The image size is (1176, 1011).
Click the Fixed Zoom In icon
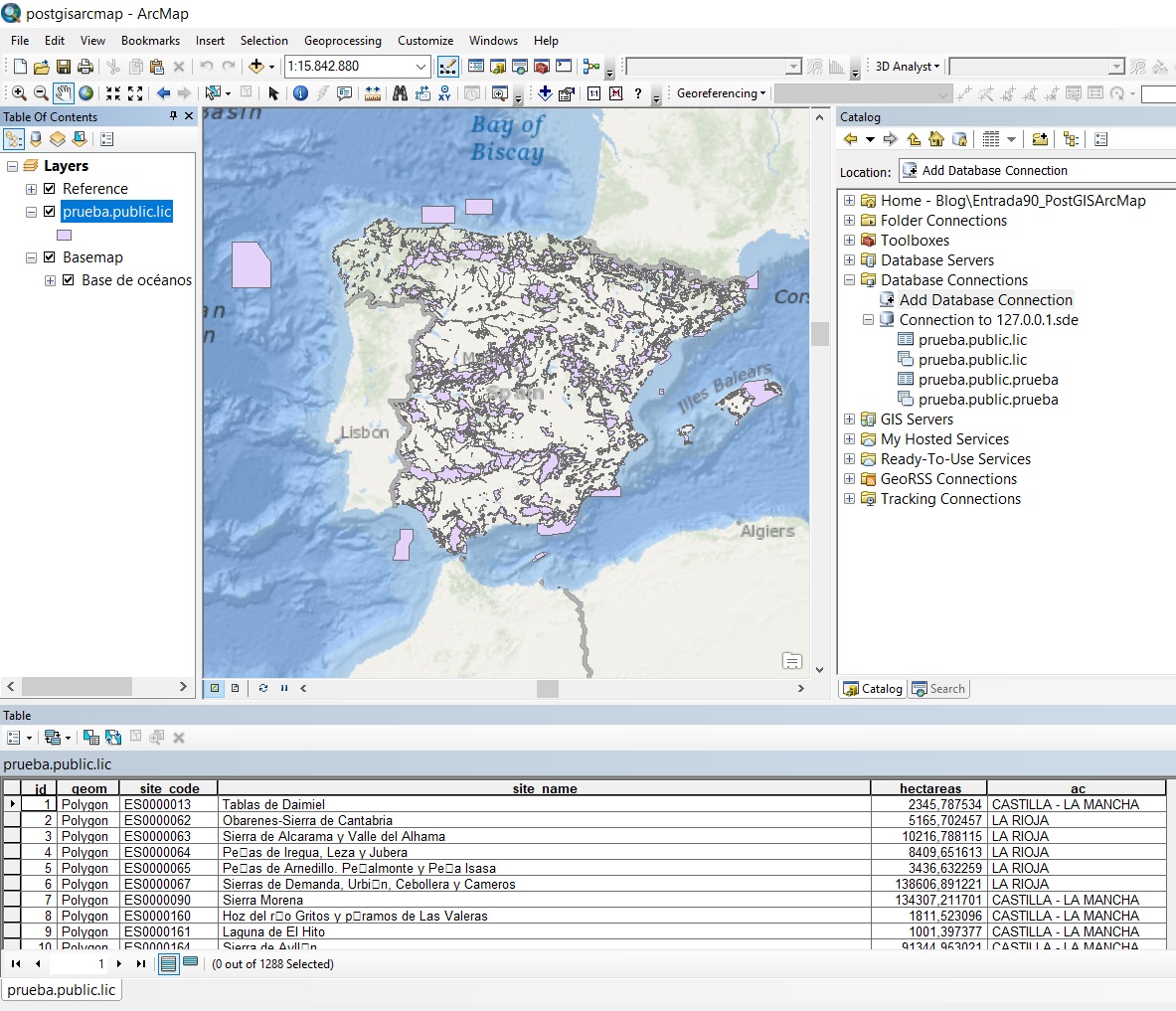tap(113, 93)
